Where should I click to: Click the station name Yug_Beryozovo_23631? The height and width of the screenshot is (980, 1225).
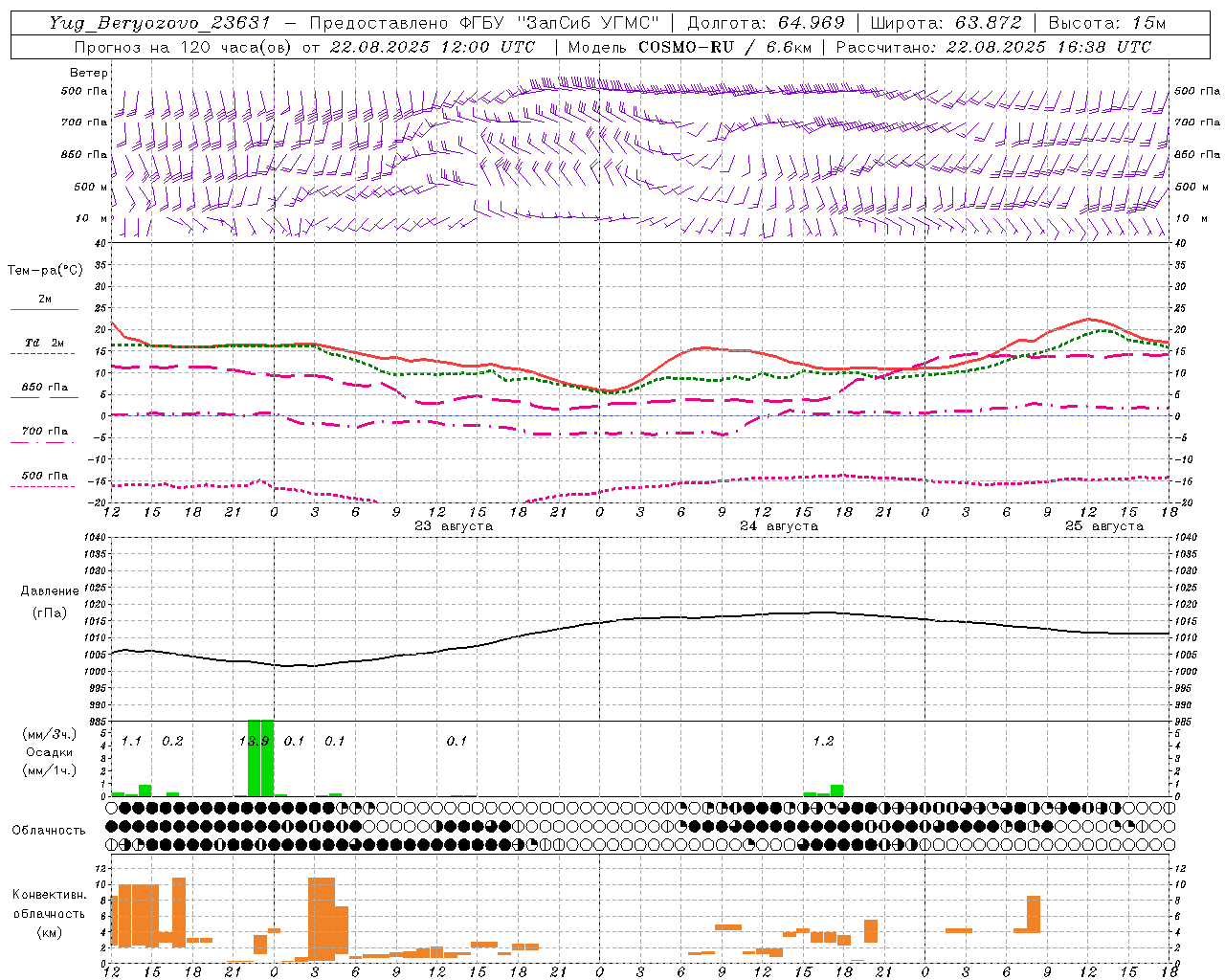160,23
